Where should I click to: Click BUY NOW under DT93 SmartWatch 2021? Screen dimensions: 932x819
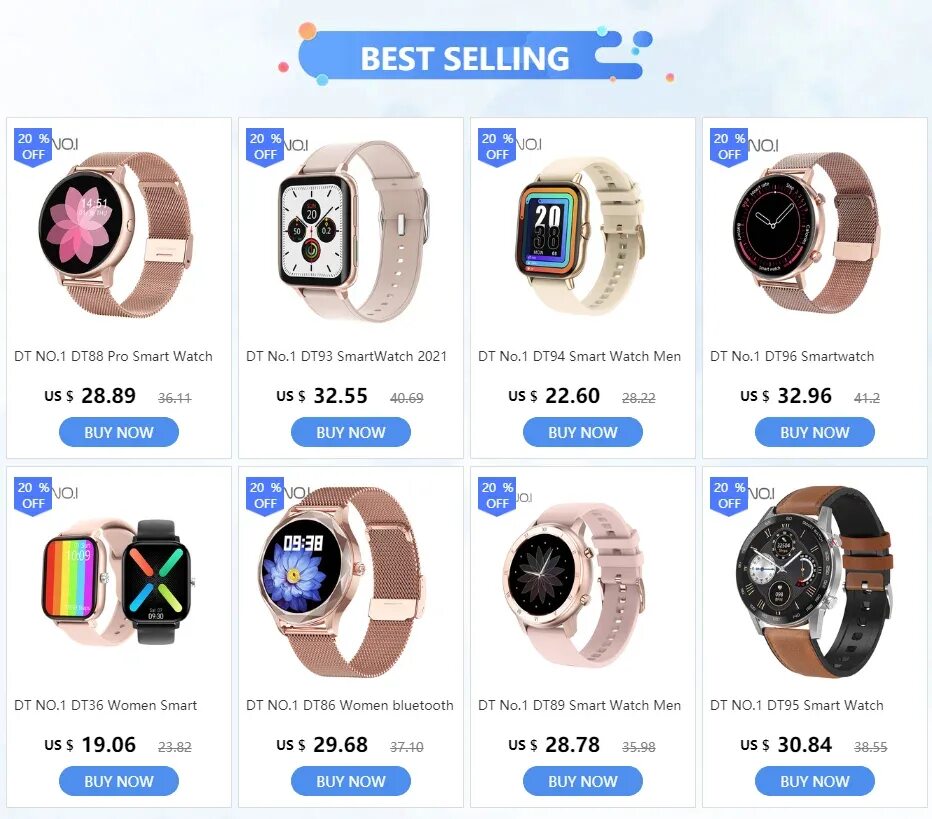pos(351,432)
